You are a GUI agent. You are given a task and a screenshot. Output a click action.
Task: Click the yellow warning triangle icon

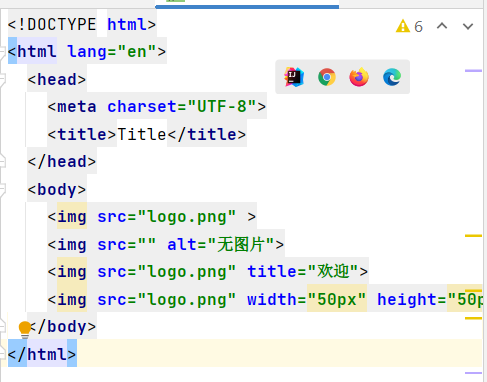click(403, 26)
